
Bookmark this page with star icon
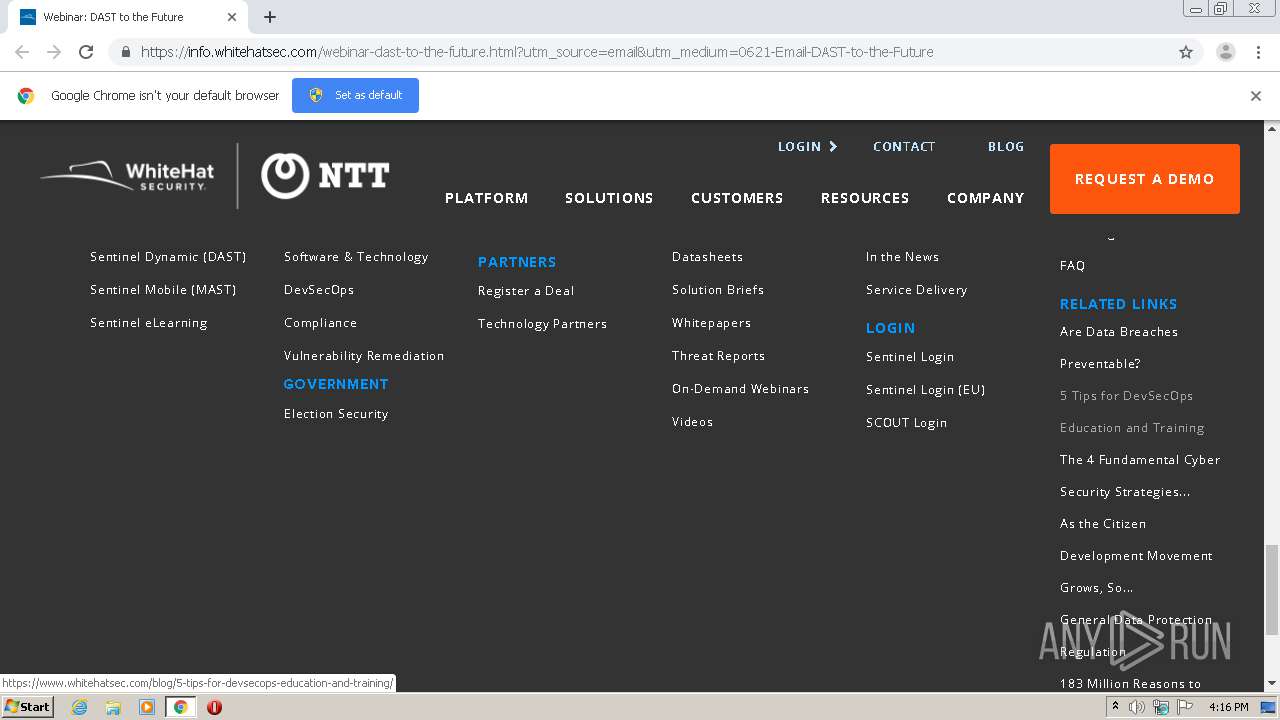1186,52
